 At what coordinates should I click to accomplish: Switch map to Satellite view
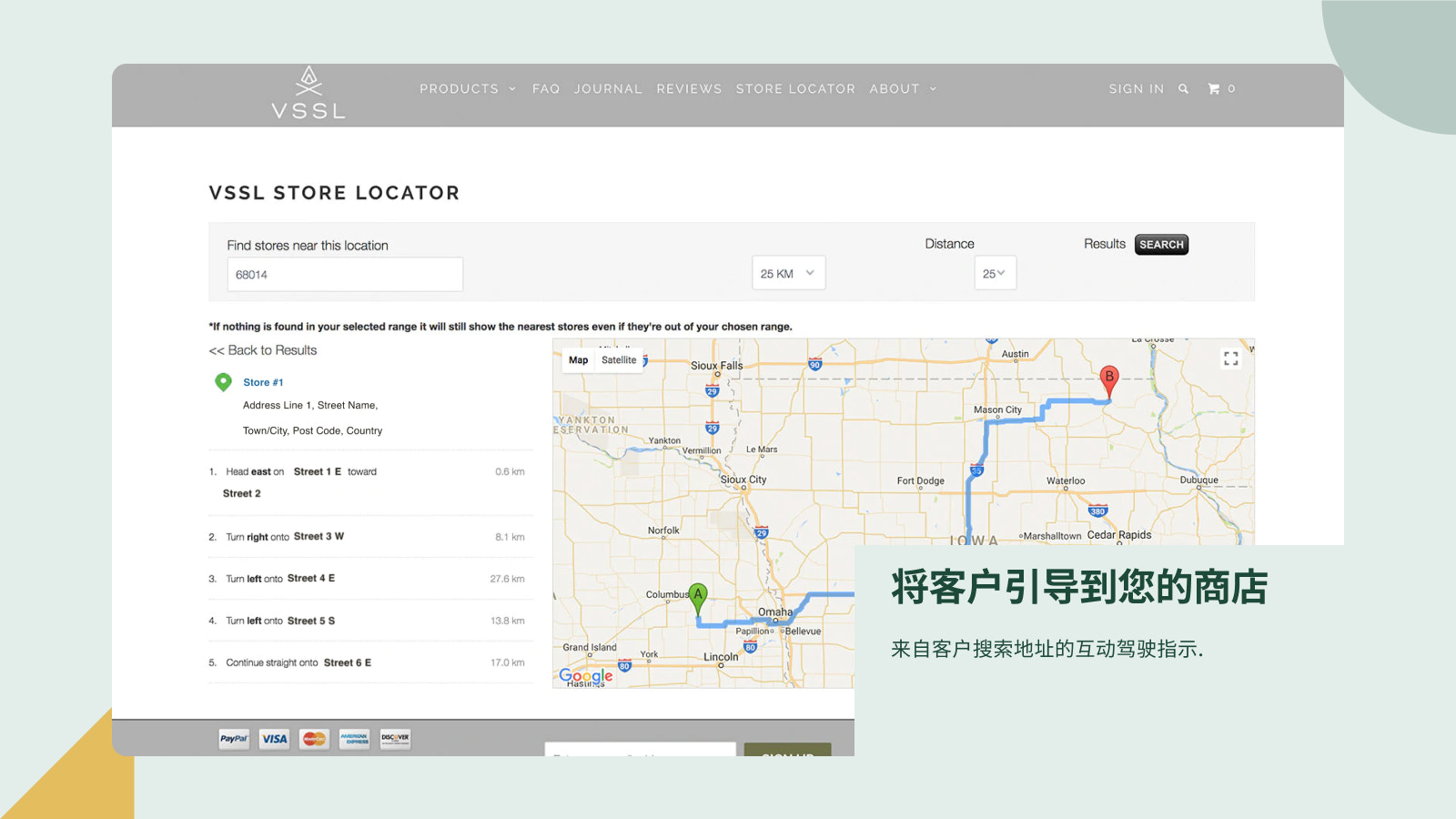(619, 360)
